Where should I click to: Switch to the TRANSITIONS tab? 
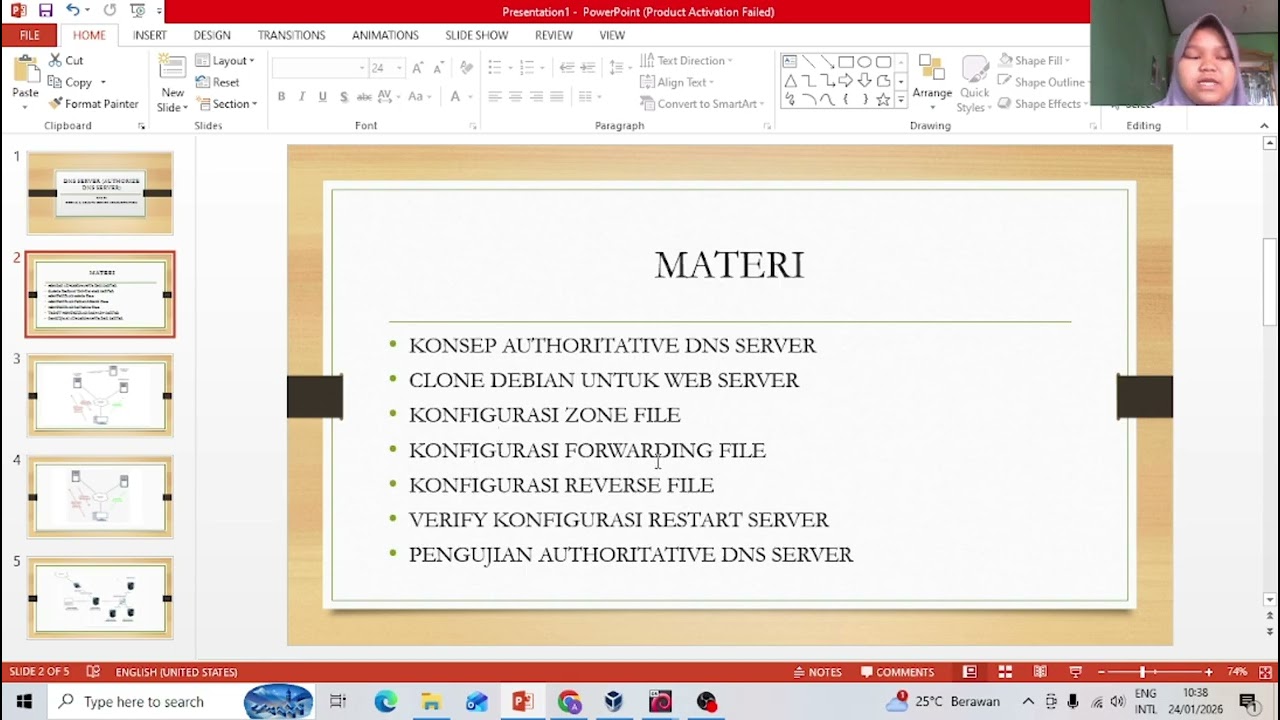pyautogui.click(x=291, y=35)
